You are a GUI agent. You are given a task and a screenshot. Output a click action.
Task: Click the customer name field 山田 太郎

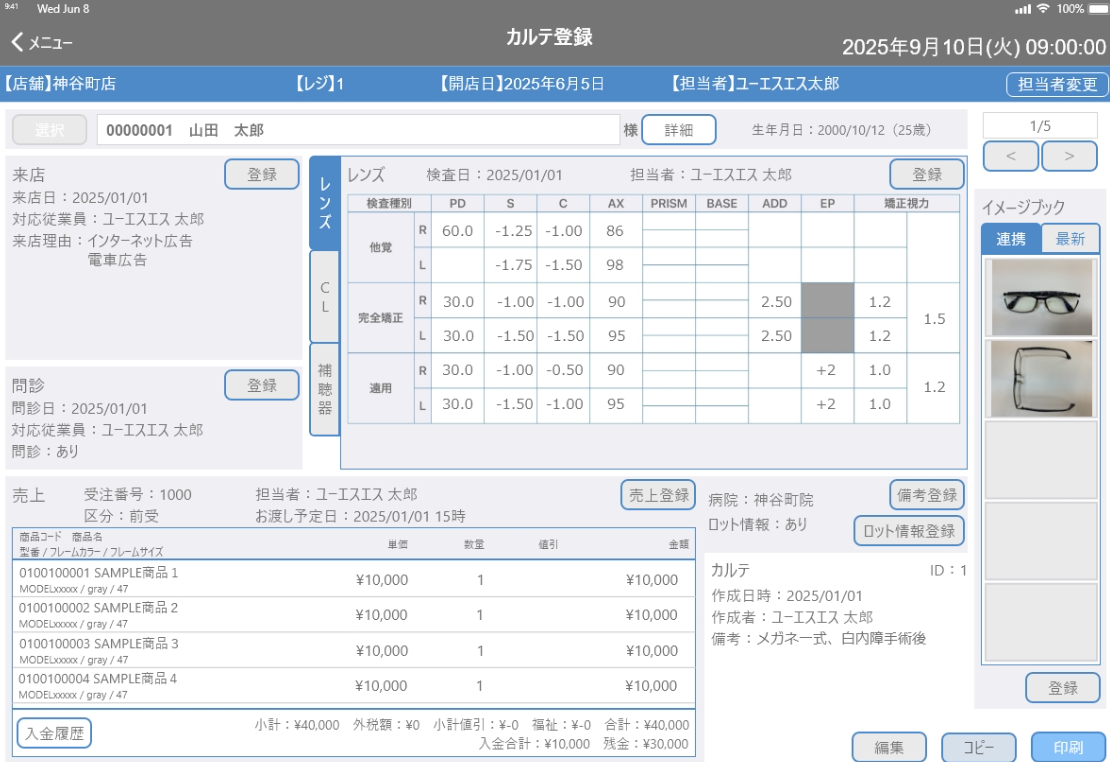(x=358, y=130)
